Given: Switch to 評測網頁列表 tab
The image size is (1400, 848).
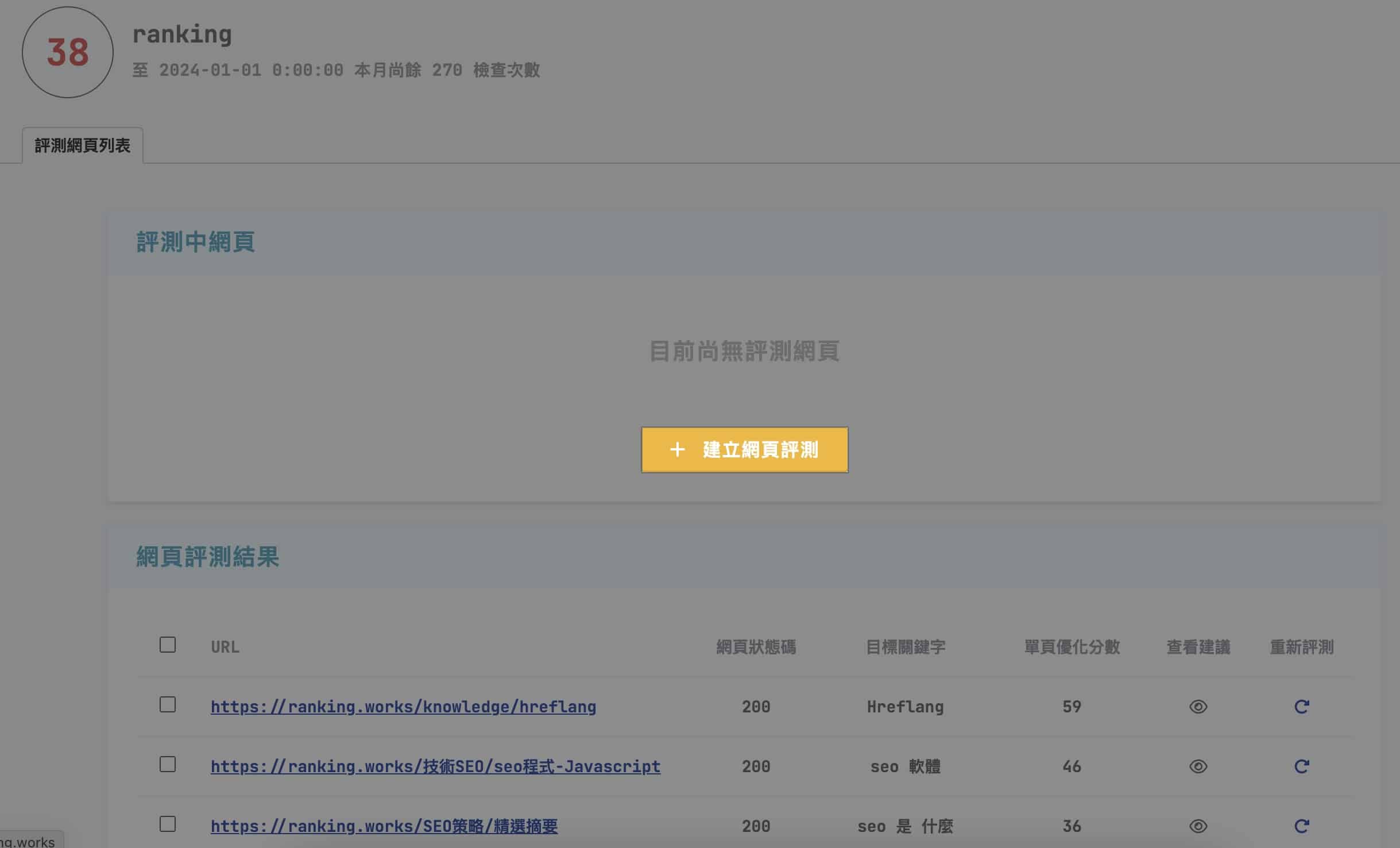Looking at the screenshot, I should coord(83,145).
